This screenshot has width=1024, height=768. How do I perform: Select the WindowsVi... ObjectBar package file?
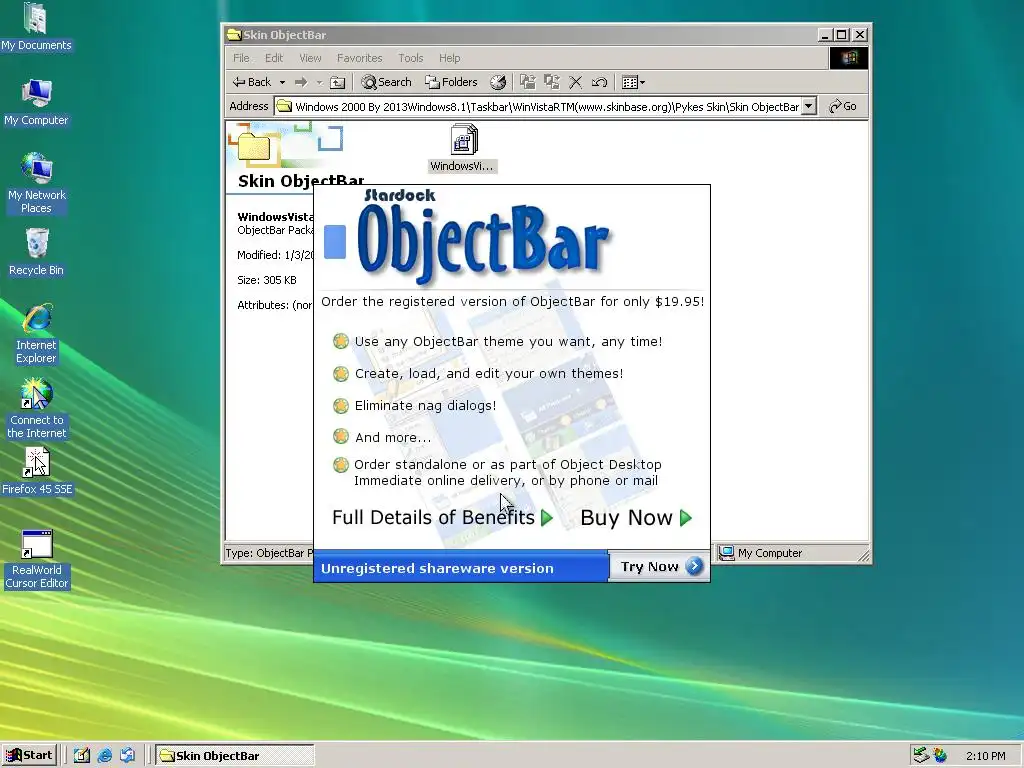pos(463,148)
